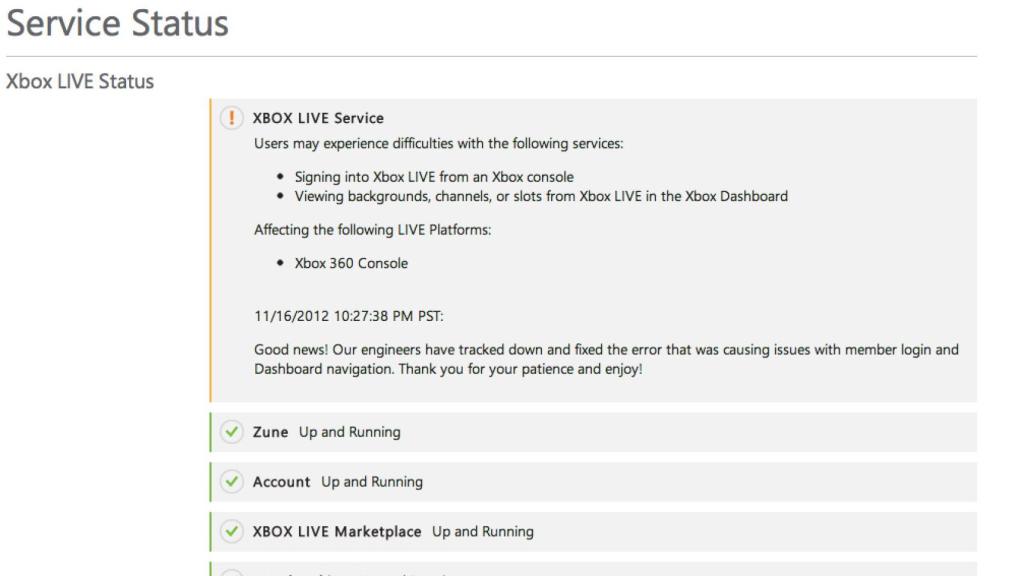Click 'Up and Running' text next to Zune
Screen dimensions: 1024x576
click(349, 432)
